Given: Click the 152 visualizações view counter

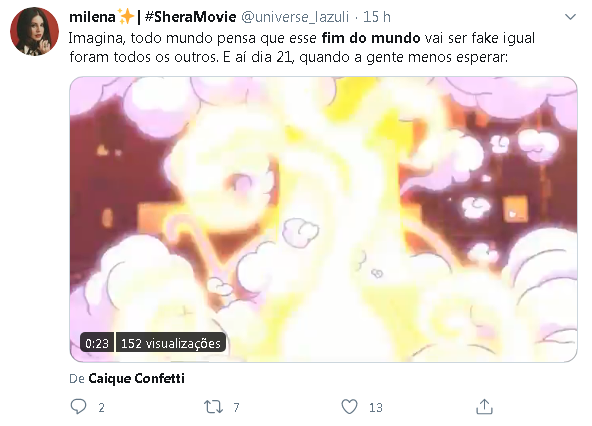Looking at the screenshot, I should tap(171, 343).
